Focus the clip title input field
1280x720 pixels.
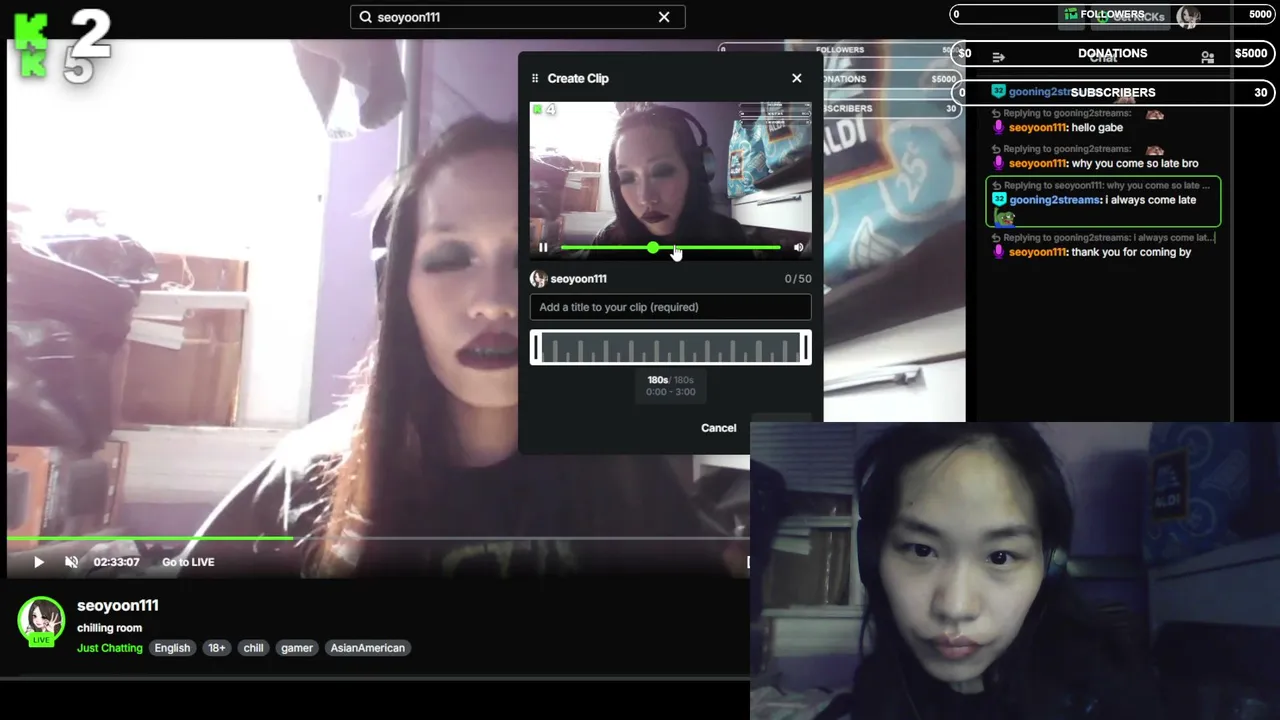tap(670, 307)
